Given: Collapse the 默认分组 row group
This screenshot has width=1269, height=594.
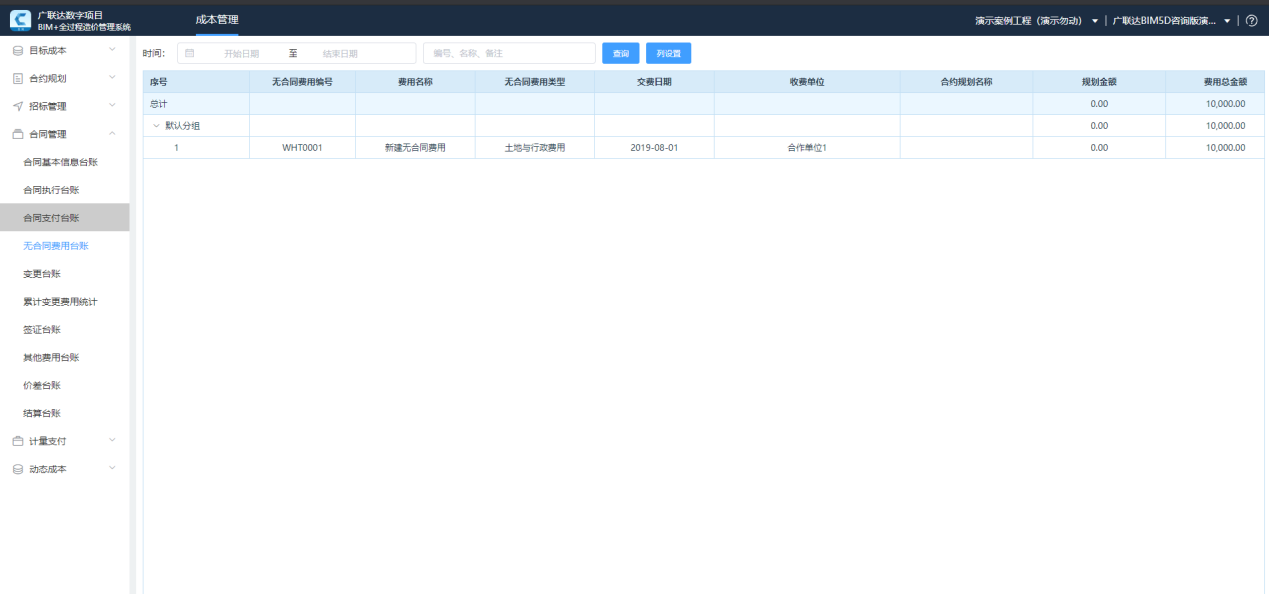Looking at the screenshot, I should pyautogui.click(x=156, y=126).
